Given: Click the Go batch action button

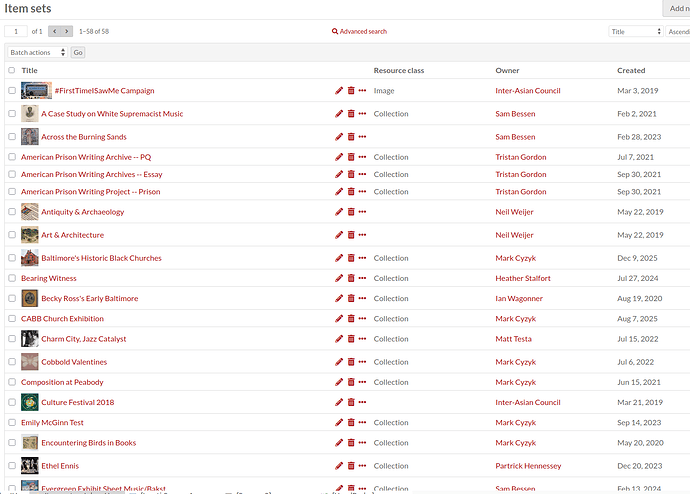Looking at the screenshot, I should pyautogui.click(x=78, y=52).
